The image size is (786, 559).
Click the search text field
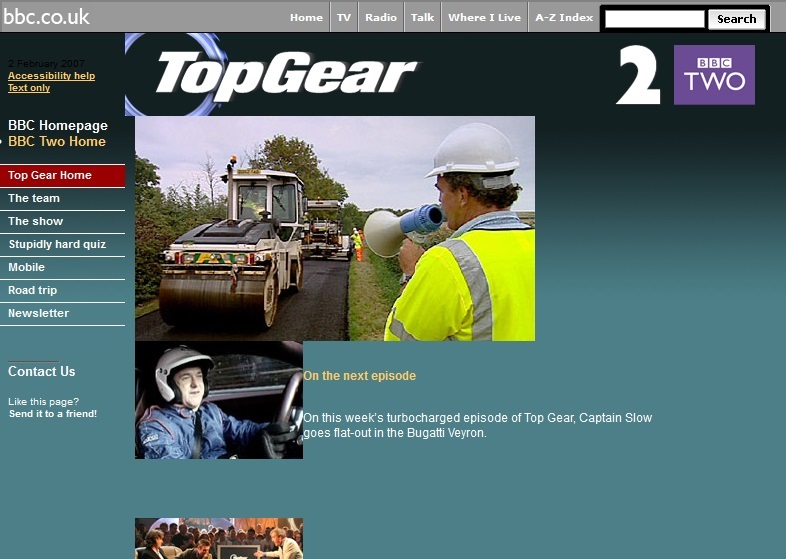[x=655, y=19]
